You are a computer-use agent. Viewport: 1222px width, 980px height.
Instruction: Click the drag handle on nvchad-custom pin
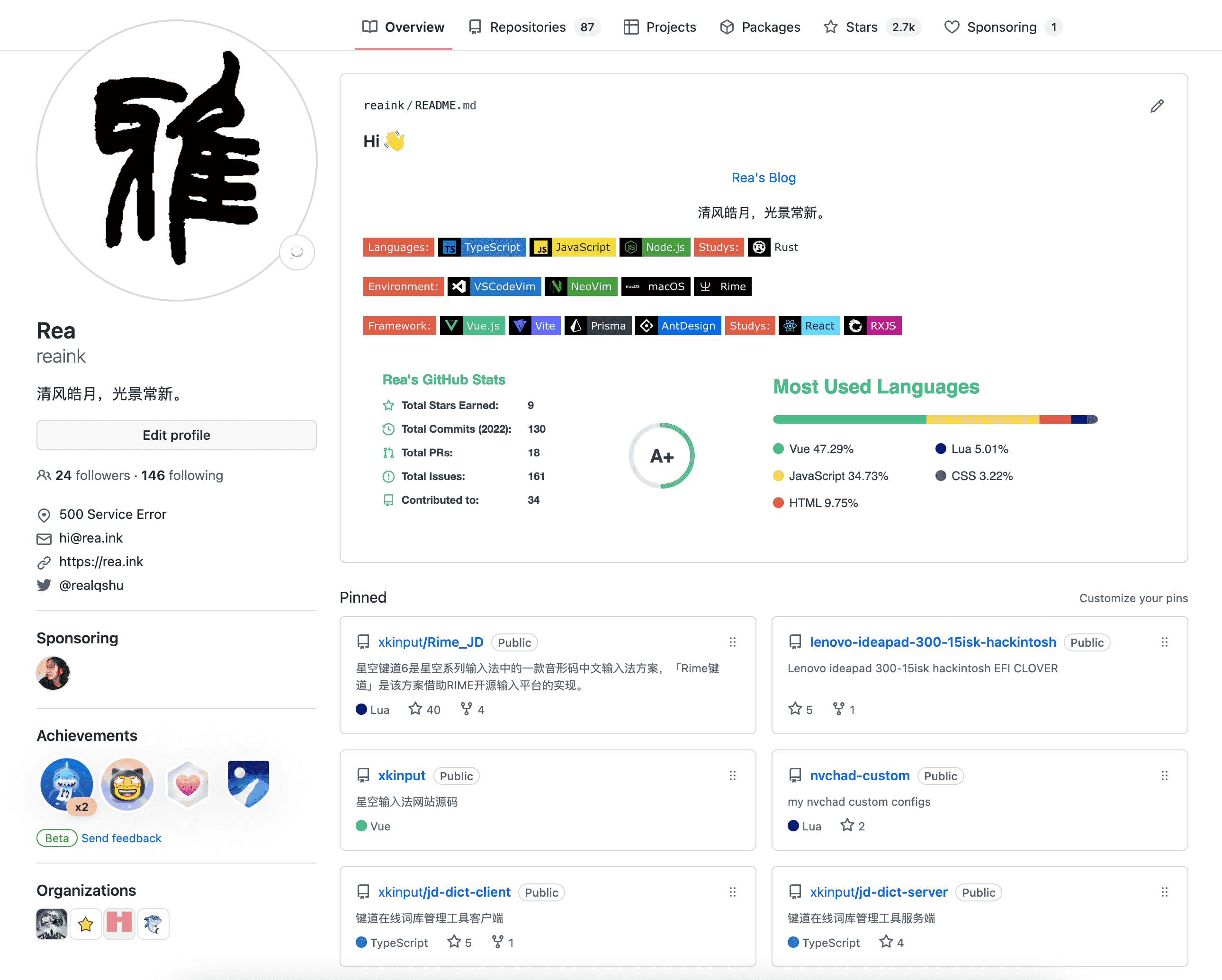(x=1164, y=775)
